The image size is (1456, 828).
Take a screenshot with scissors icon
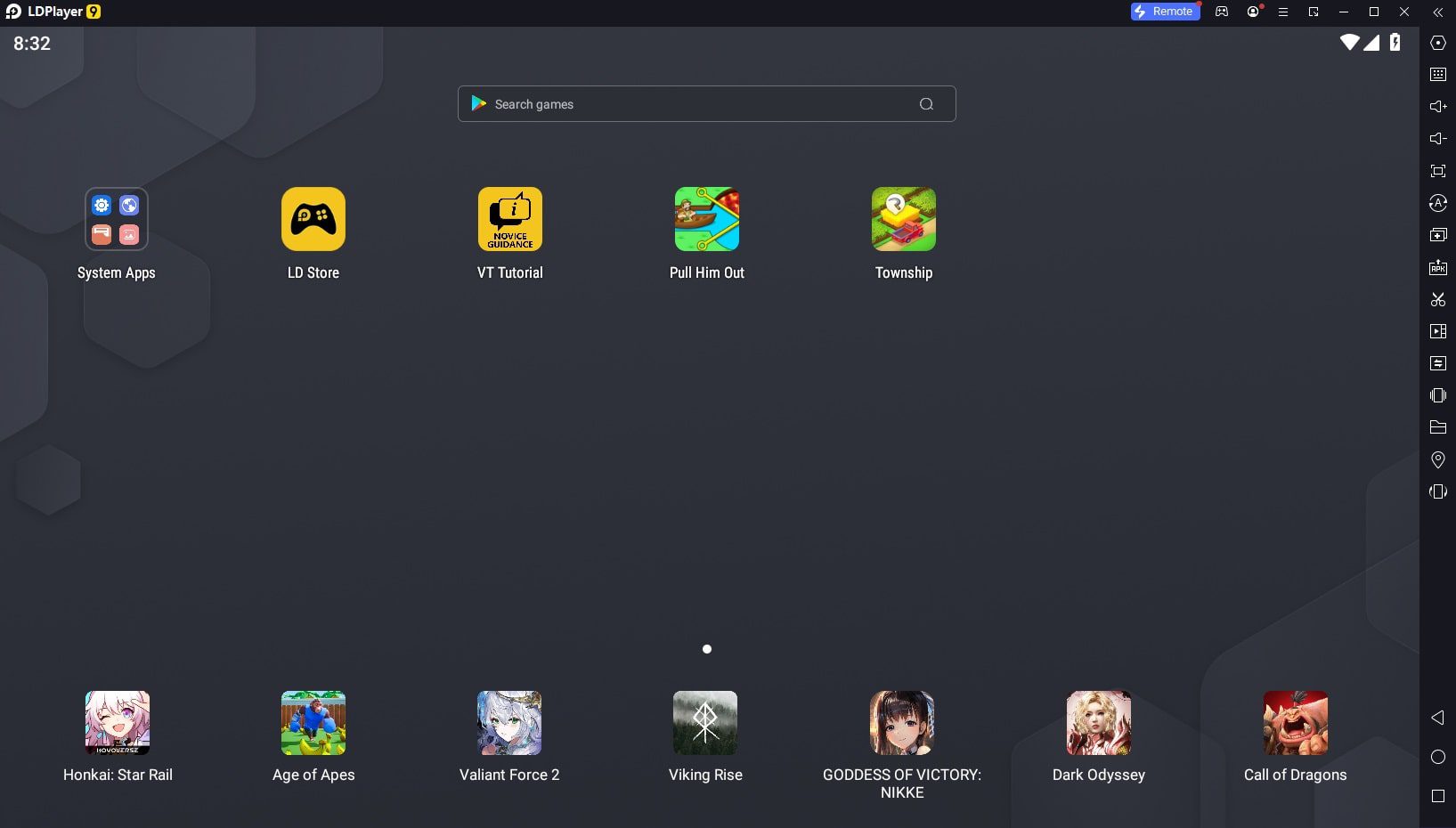(x=1437, y=299)
